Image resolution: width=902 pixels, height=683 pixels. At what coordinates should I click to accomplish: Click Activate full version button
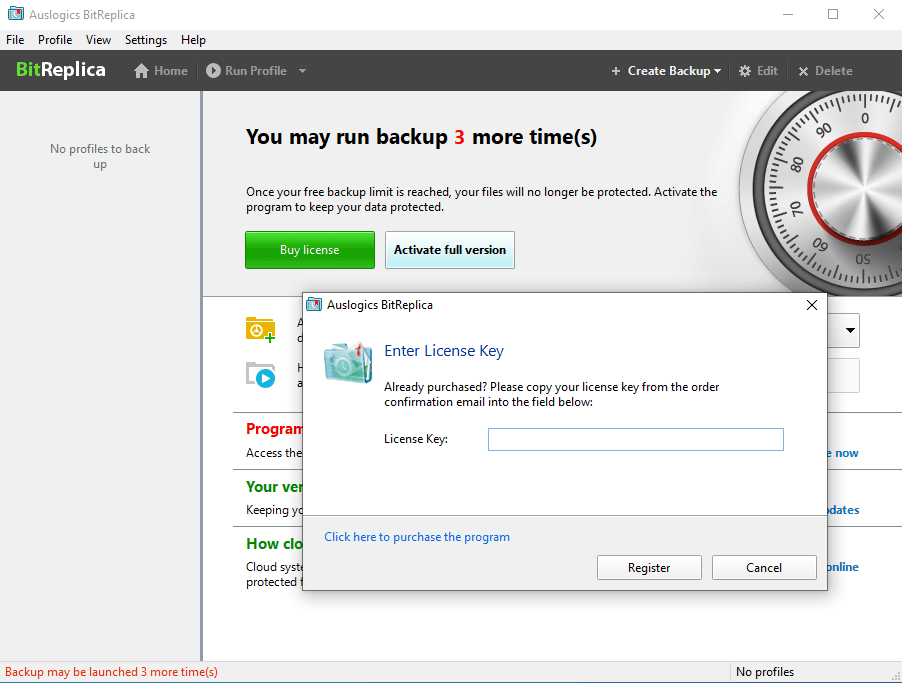(x=450, y=250)
